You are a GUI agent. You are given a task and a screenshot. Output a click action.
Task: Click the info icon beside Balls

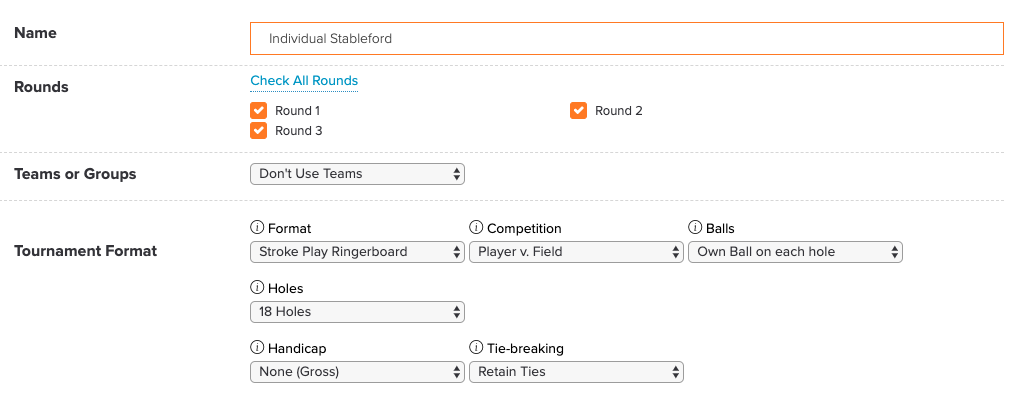pyautogui.click(x=695, y=228)
